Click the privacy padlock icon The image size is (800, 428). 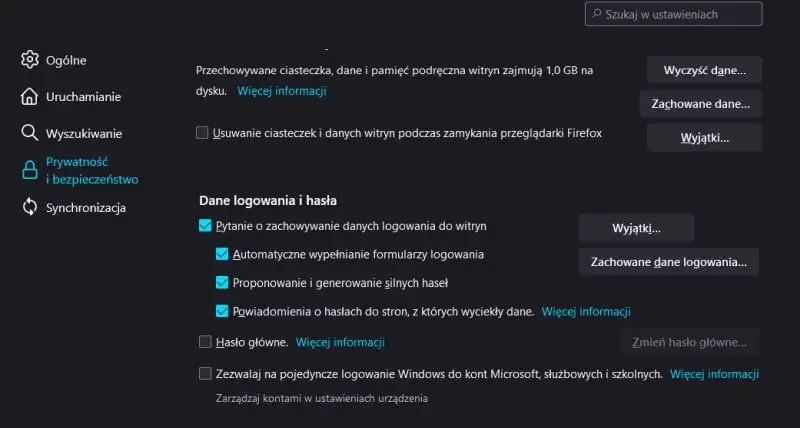30,170
